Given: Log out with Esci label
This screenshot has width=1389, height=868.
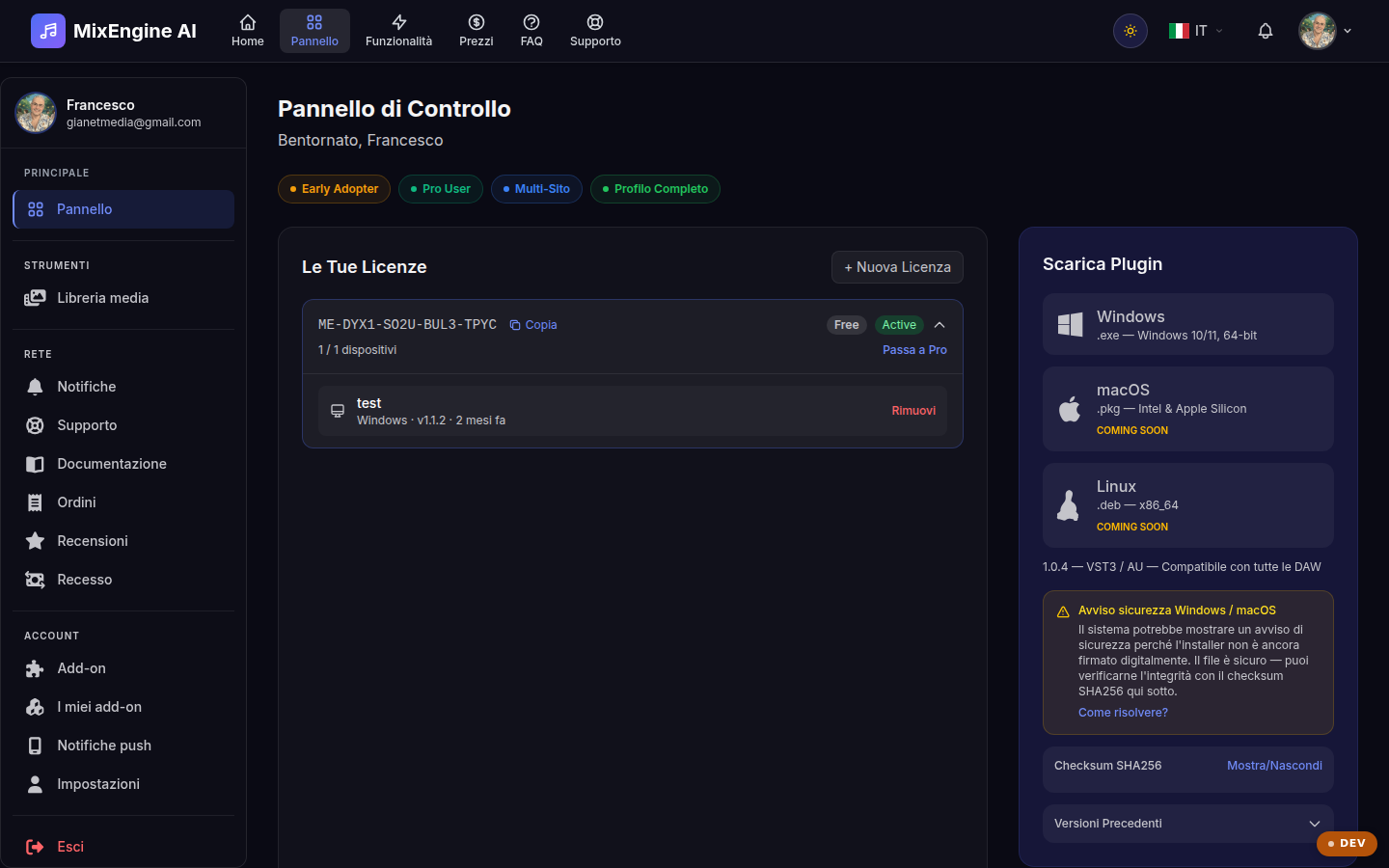Looking at the screenshot, I should coord(70,847).
